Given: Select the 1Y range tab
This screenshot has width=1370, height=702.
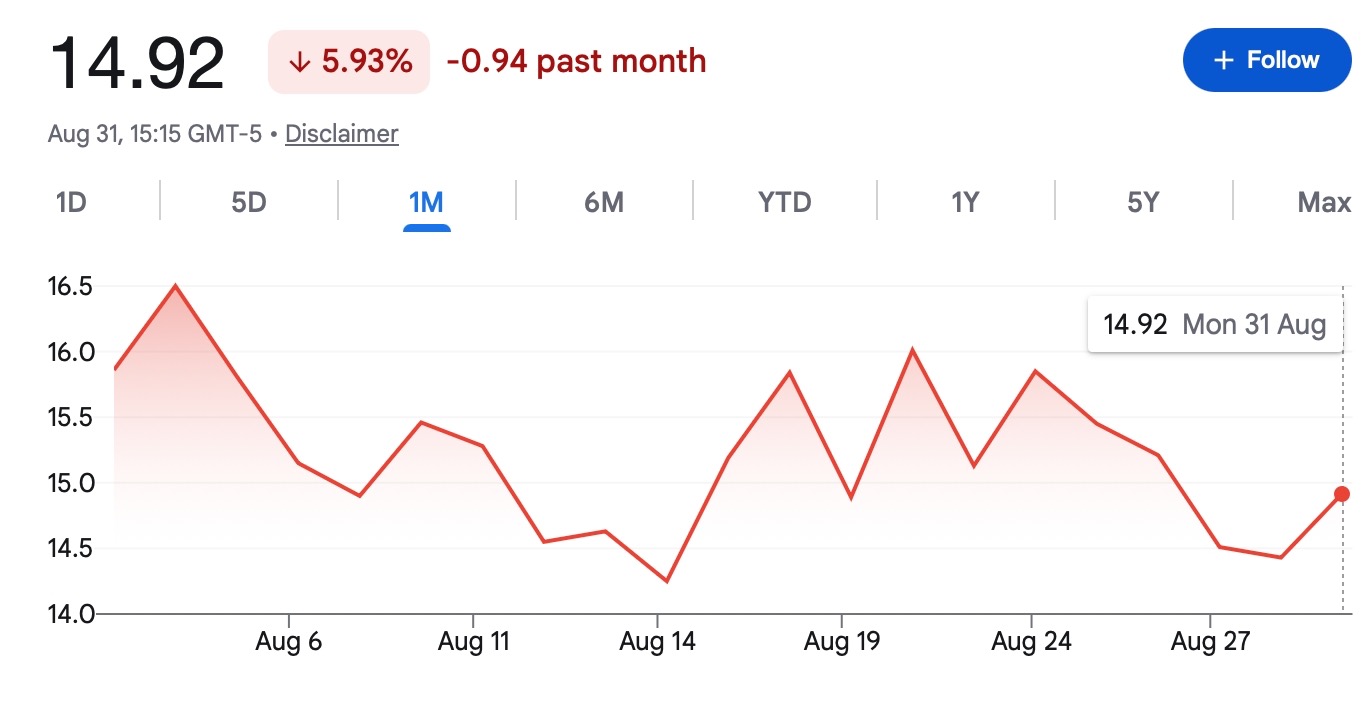Looking at the screenshot, I should [965, 203].
